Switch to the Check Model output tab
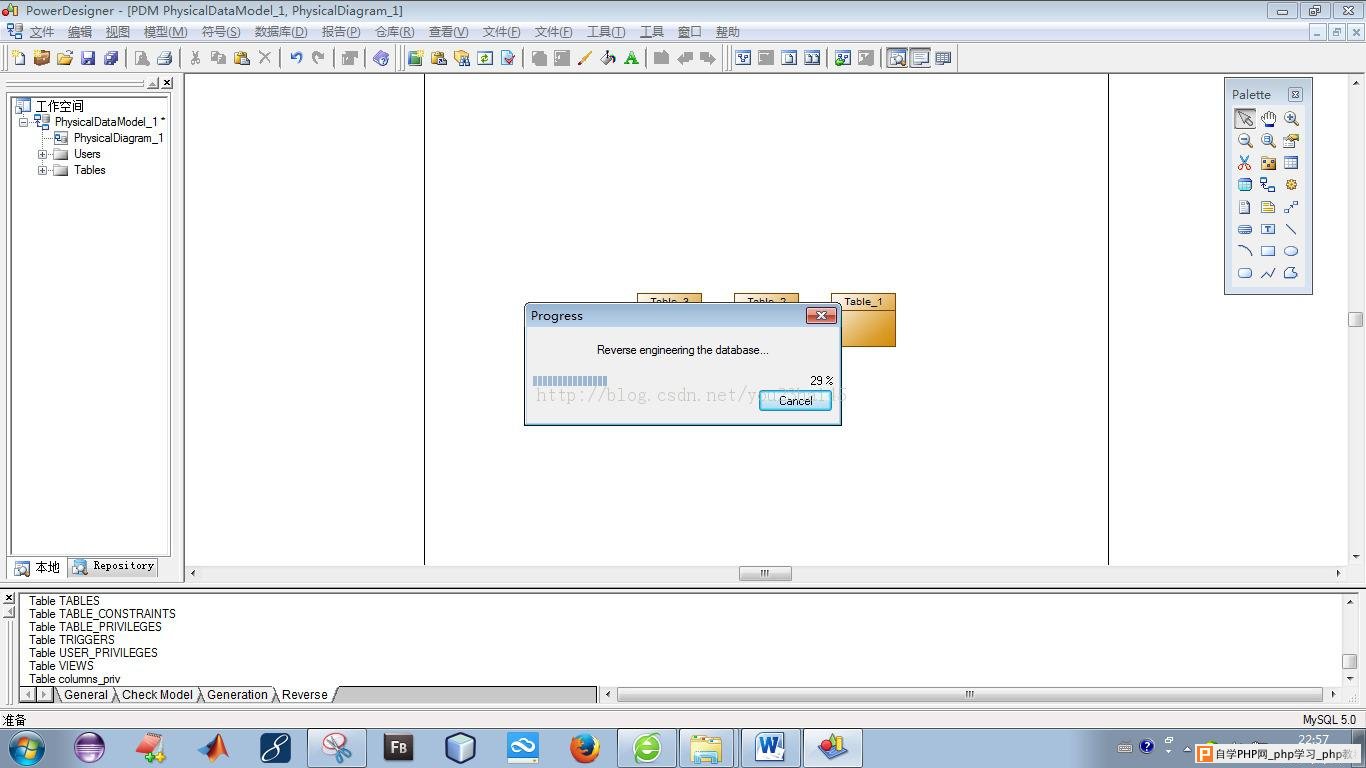 157,695
